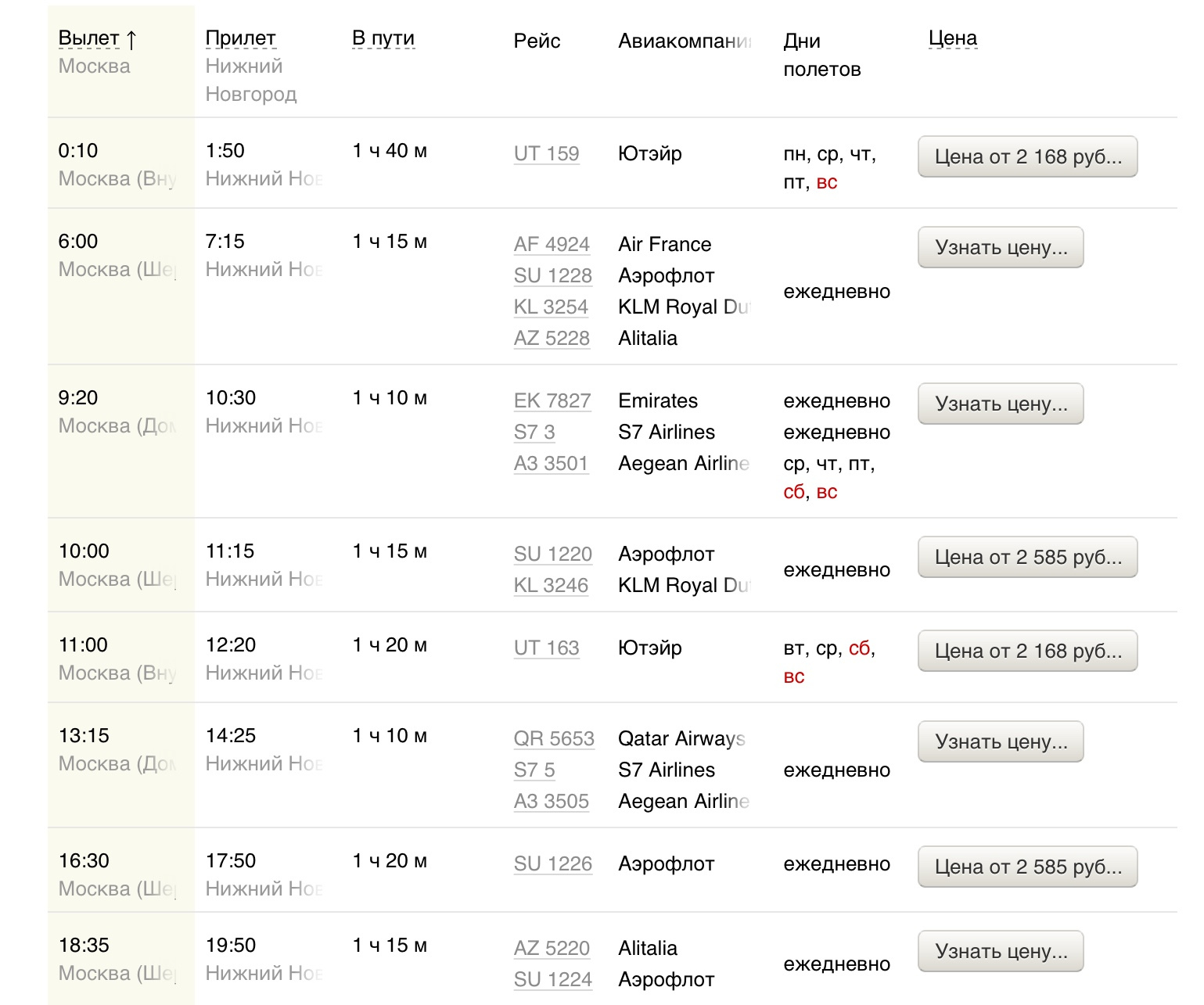Open flight SU 1228 link

[552, 276]
